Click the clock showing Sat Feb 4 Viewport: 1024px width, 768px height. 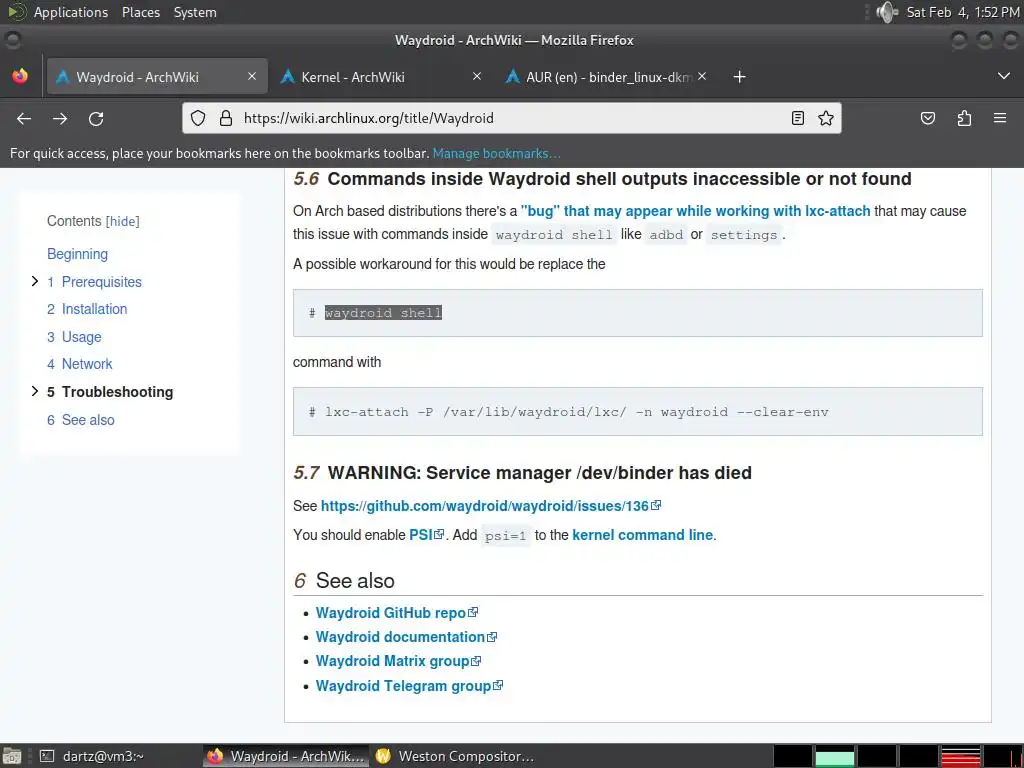(963, 12)
